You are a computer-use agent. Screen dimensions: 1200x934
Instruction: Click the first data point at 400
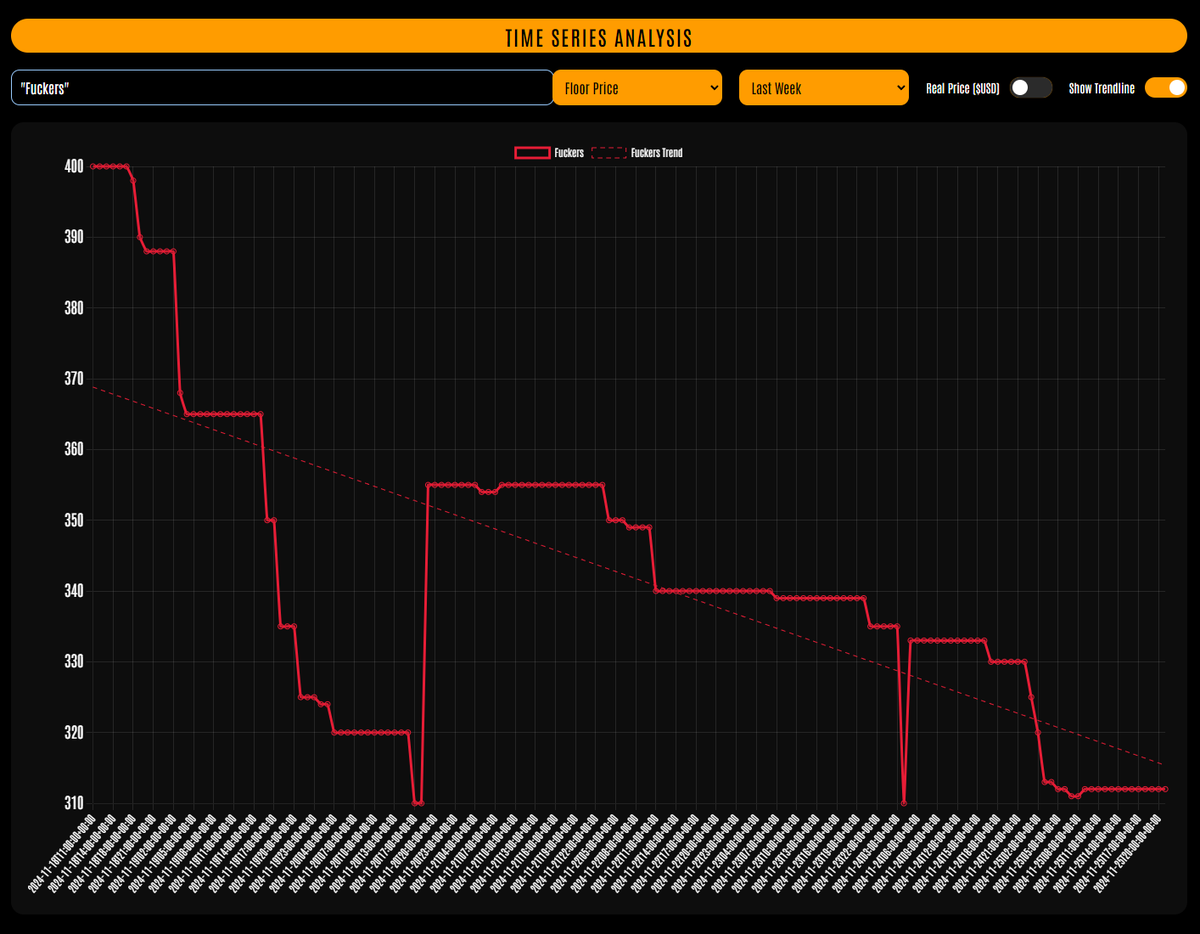pos(92,166)
